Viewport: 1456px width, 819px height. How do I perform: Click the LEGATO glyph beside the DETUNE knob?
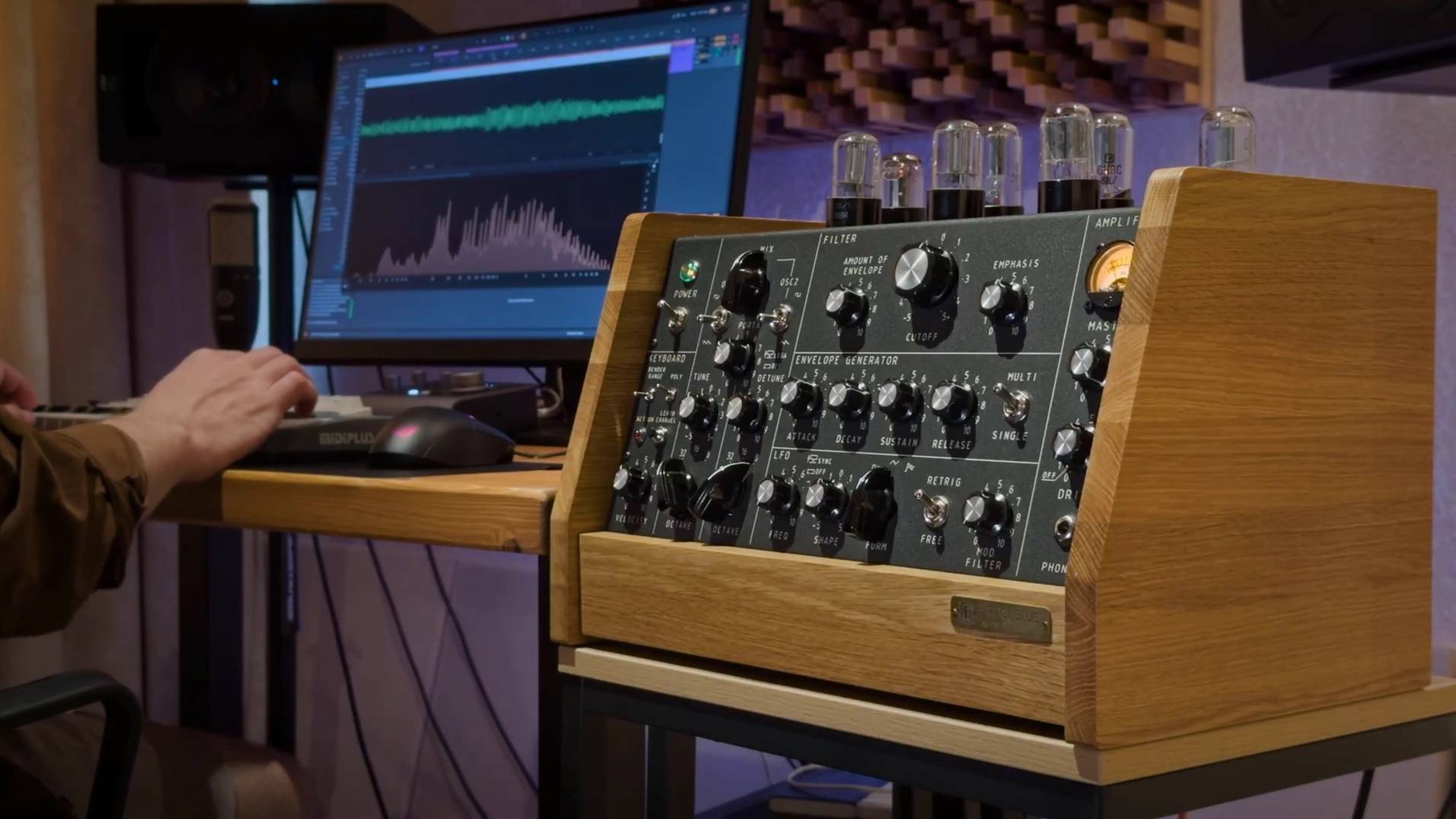coord(770,355)
